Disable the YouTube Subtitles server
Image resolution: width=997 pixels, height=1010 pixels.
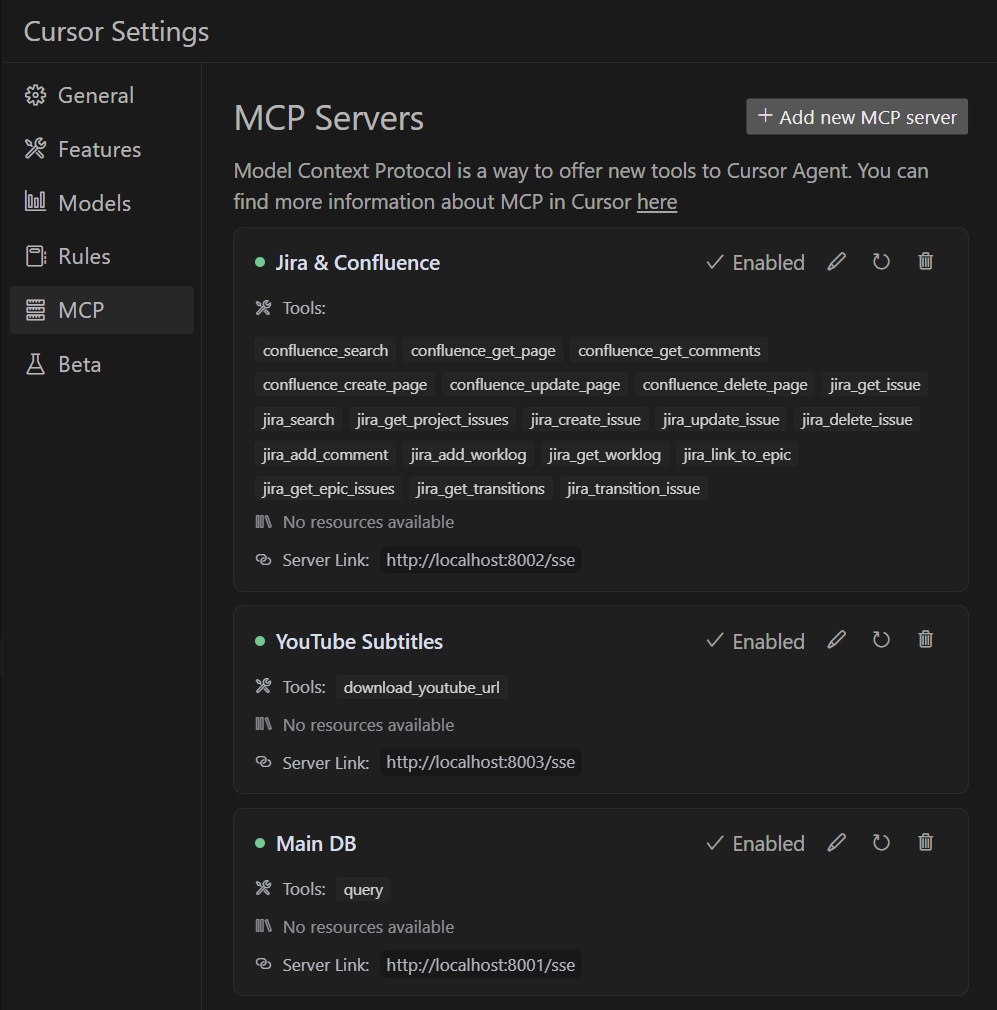coord(755,641)
